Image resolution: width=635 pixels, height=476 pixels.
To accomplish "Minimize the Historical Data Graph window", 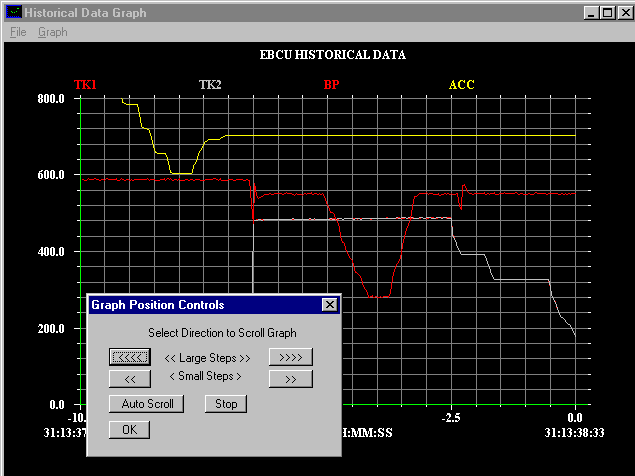I will pos(592,12).
